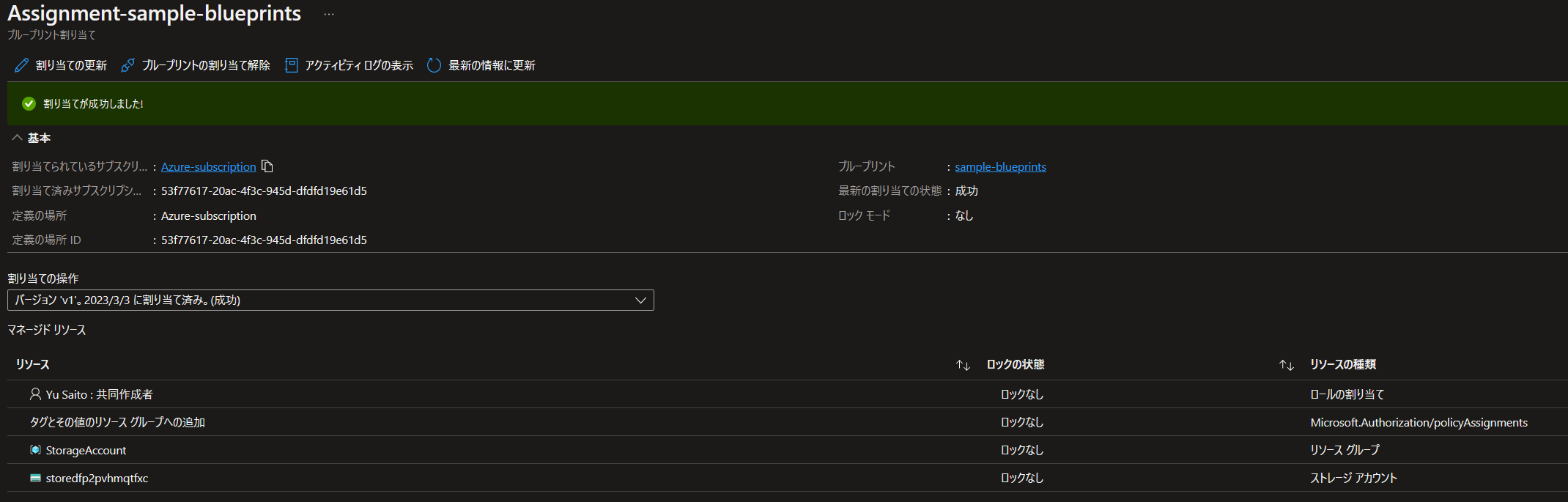The image size is (1568, 502).
Task: Select the StorageAccount resource row
Action: (788, 450)
